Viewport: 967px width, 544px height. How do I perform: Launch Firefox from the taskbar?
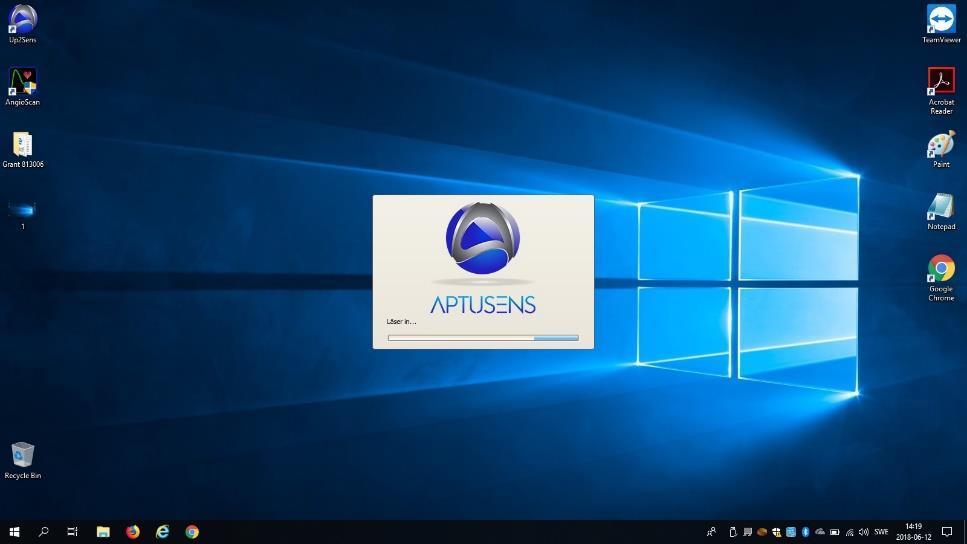[x=133, y=532]
